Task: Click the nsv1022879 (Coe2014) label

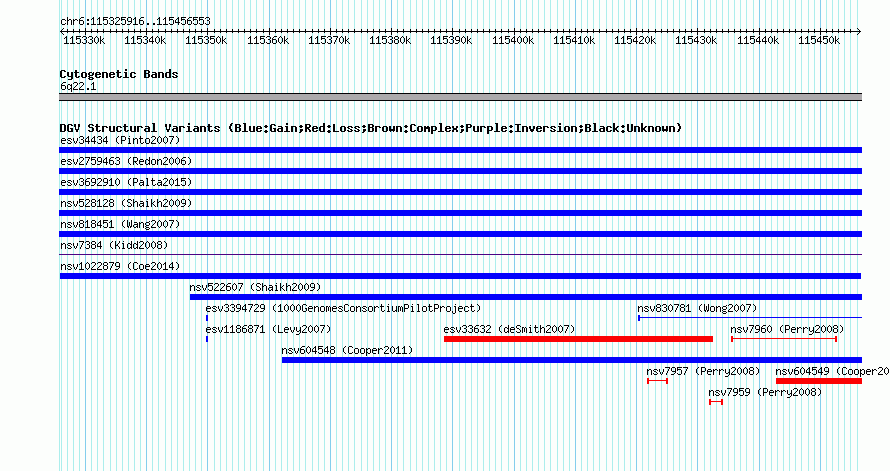Action: coord(120,266)
